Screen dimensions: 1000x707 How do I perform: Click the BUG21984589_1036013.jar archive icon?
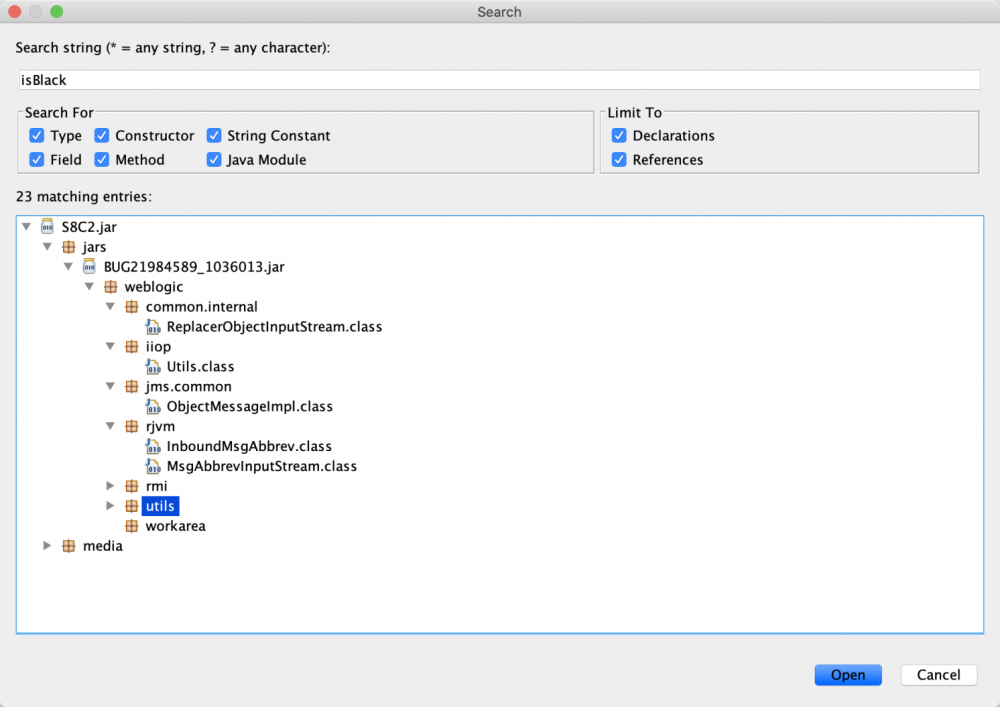[89, 266]
